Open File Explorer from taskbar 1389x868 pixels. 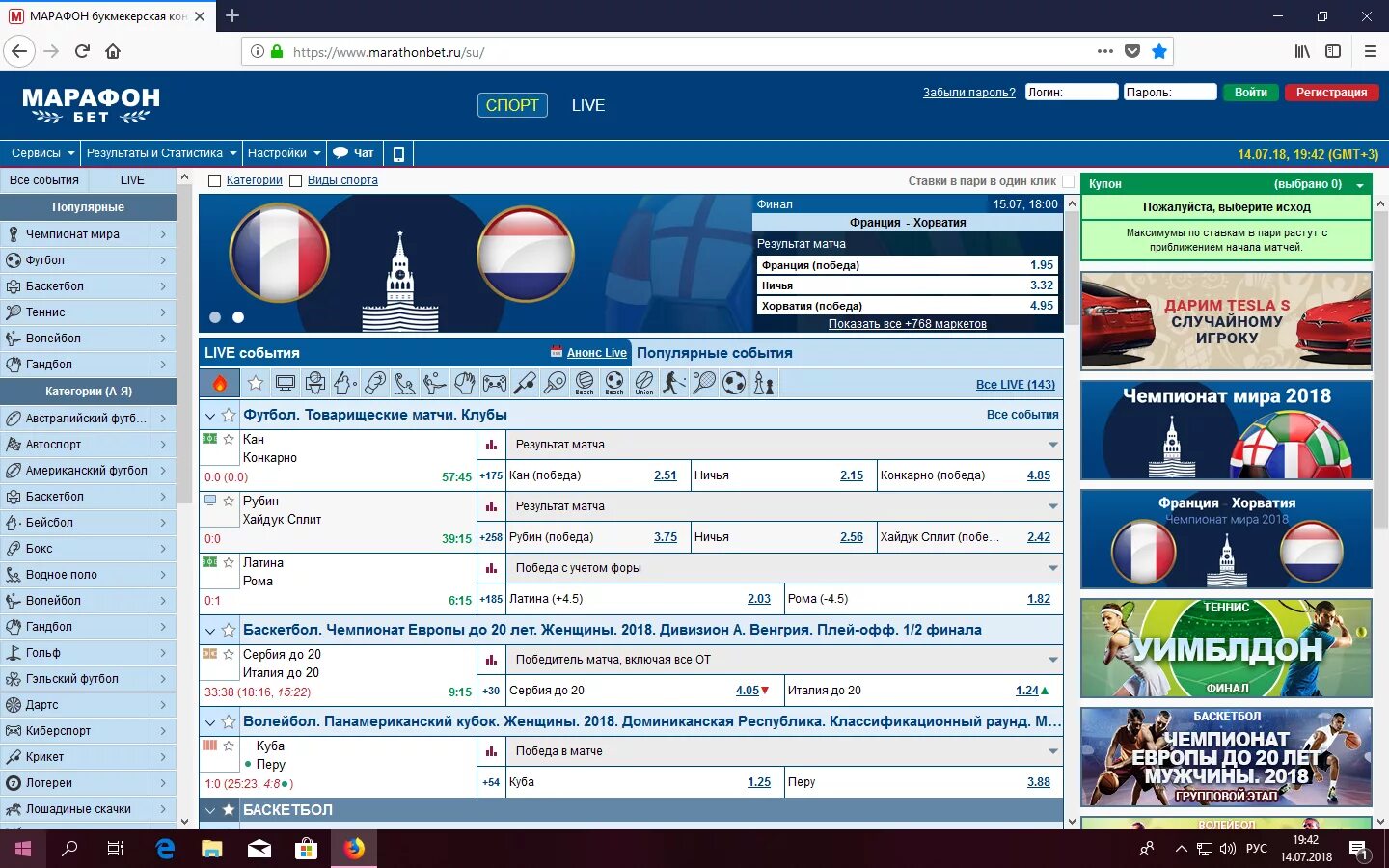coord(211,849)
